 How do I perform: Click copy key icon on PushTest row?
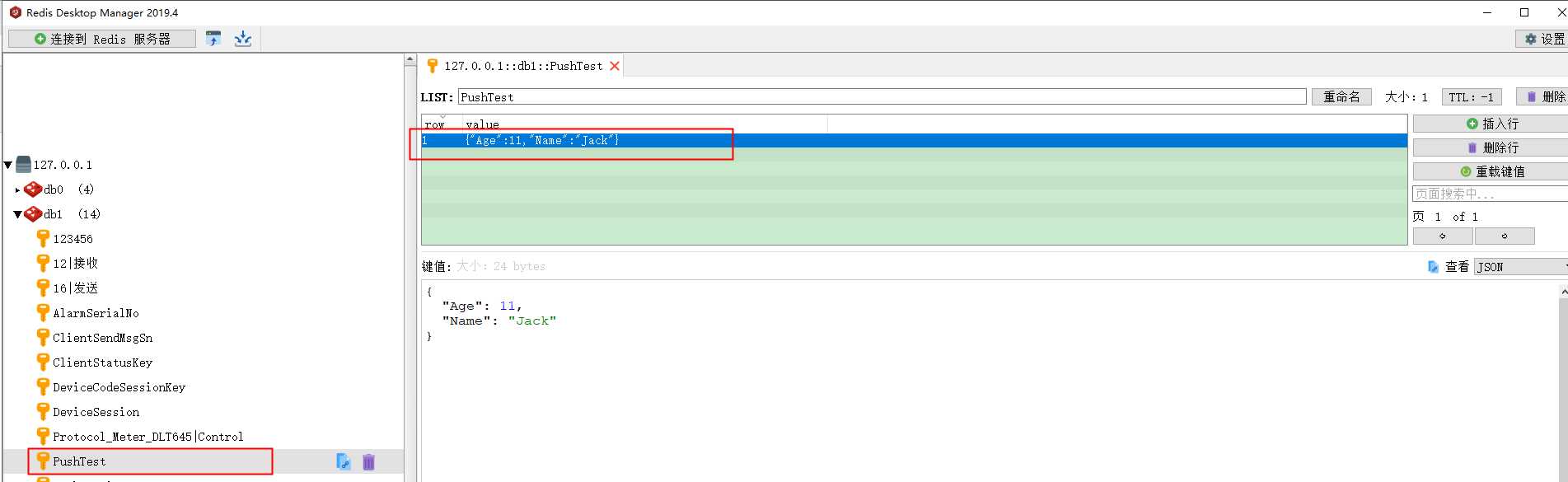344,461
